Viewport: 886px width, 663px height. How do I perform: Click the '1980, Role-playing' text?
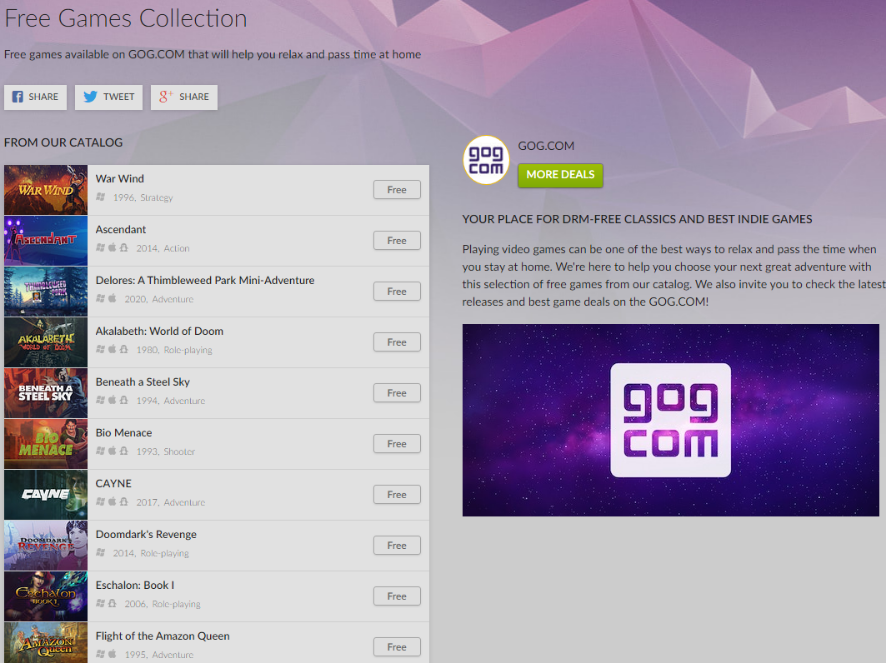click(x=174, y=350)
